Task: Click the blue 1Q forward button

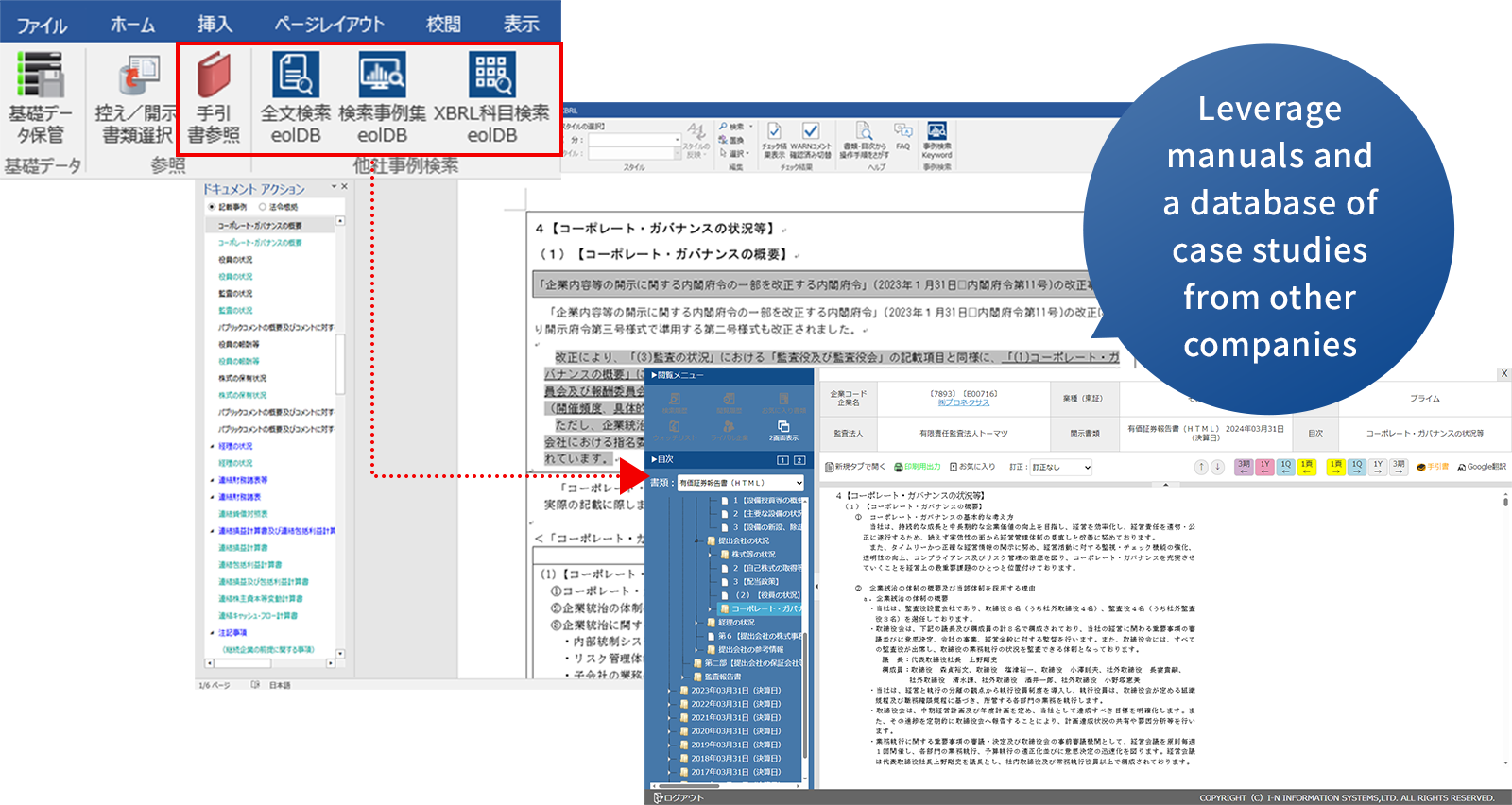Action: (x=1357, y=467)
